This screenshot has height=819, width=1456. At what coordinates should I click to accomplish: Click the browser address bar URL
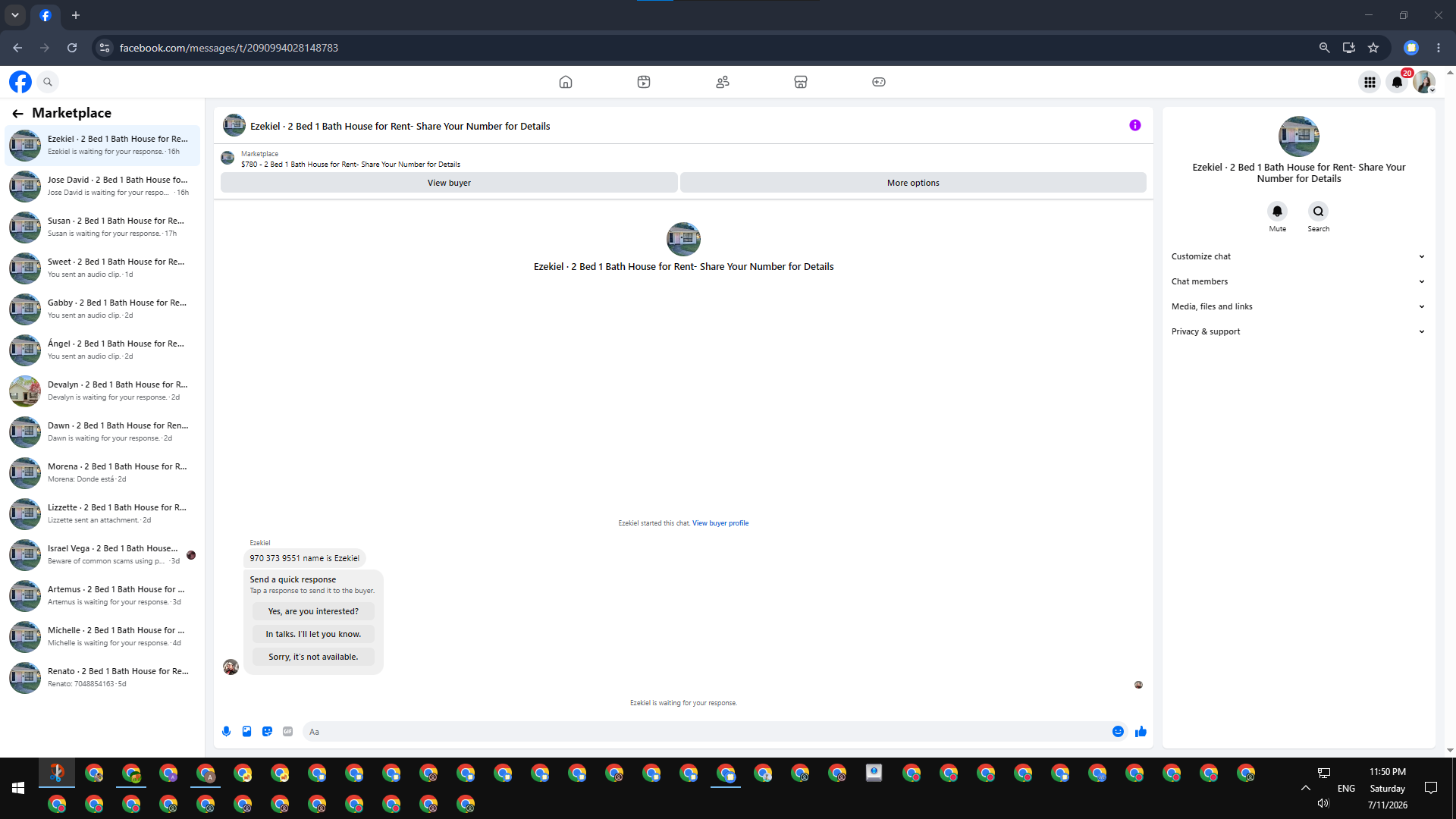tap(229, 48)
